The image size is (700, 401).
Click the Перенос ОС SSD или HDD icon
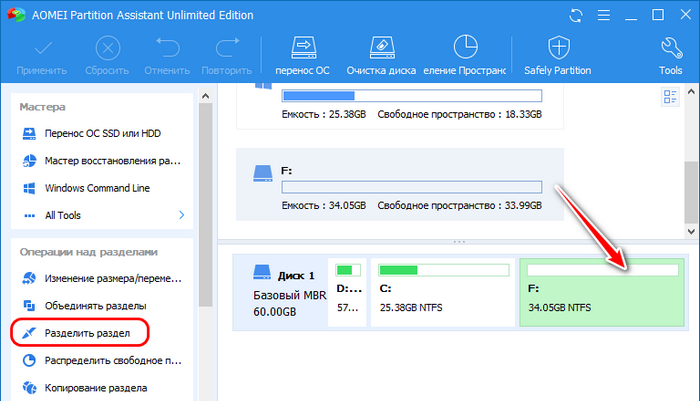point(29,133)
